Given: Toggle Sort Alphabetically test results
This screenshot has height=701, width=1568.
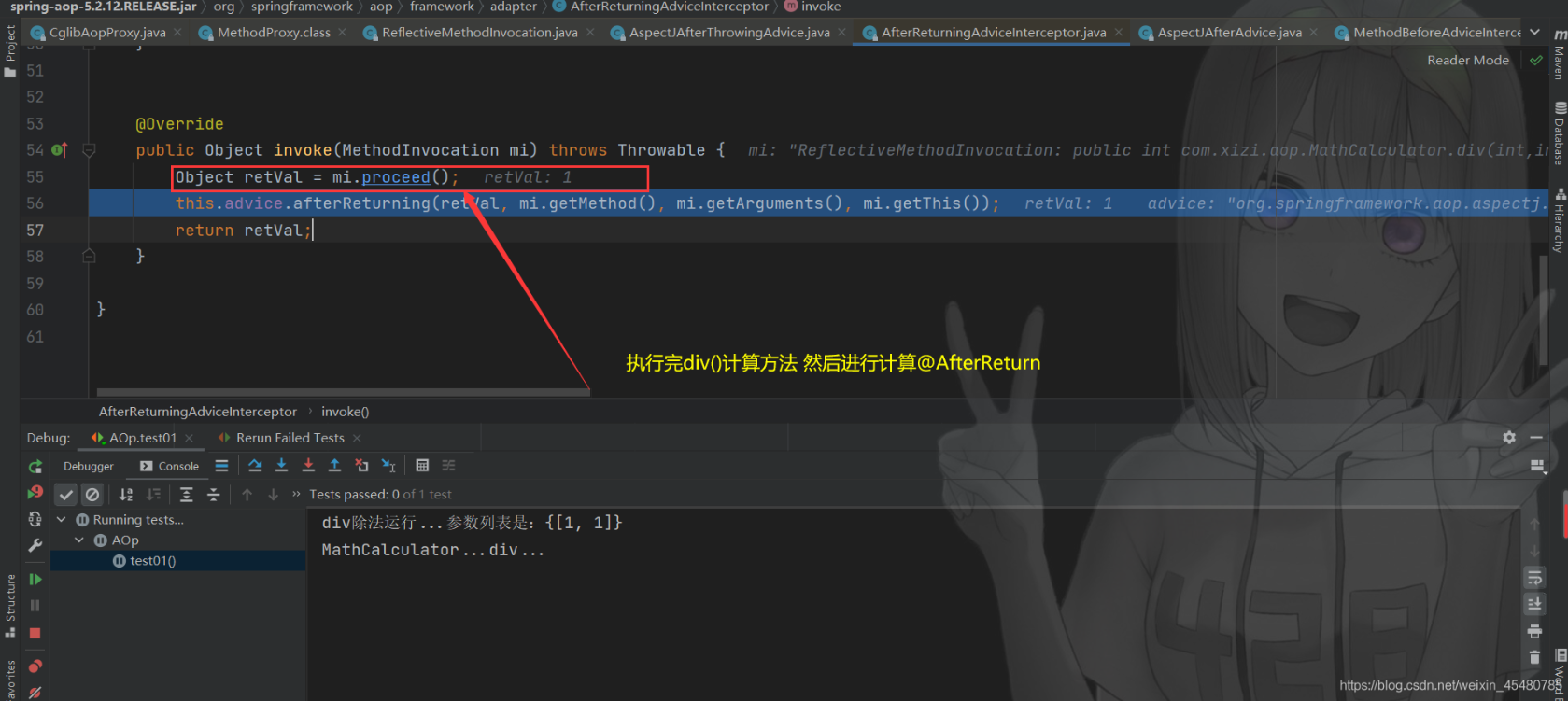Looking at the screenshot, I should click(x=126, y=495).
